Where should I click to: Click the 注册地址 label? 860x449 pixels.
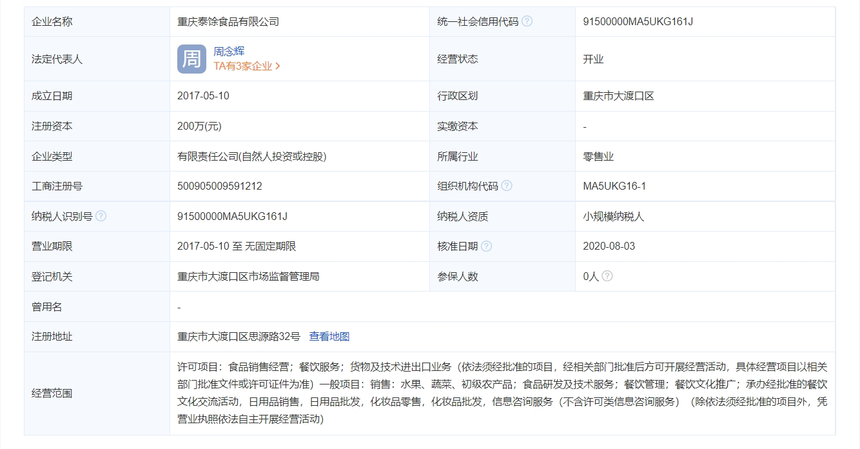52,337
